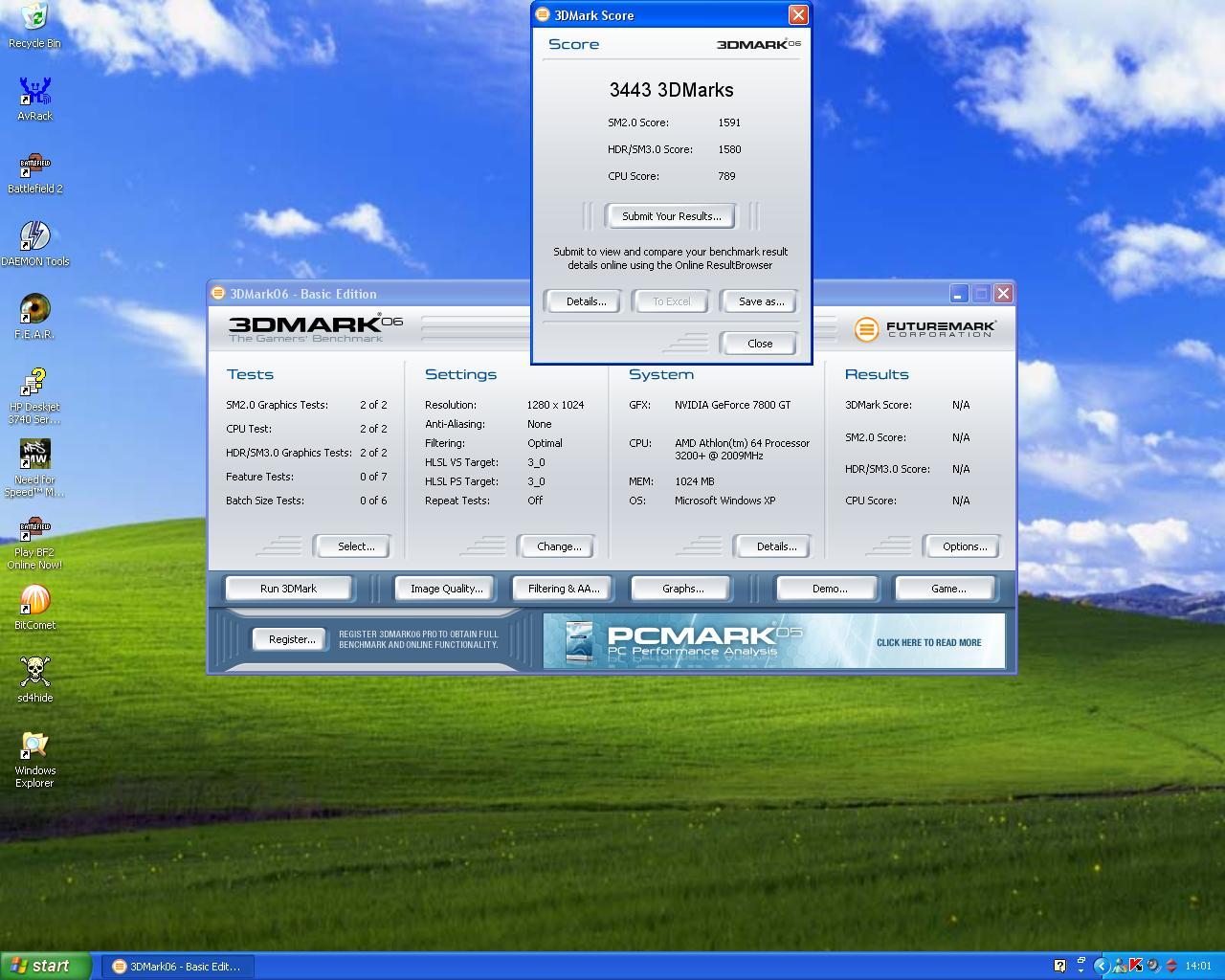Open the Kaspersky tray icon
1225x980 pixels.
[x=1136, y=966]
